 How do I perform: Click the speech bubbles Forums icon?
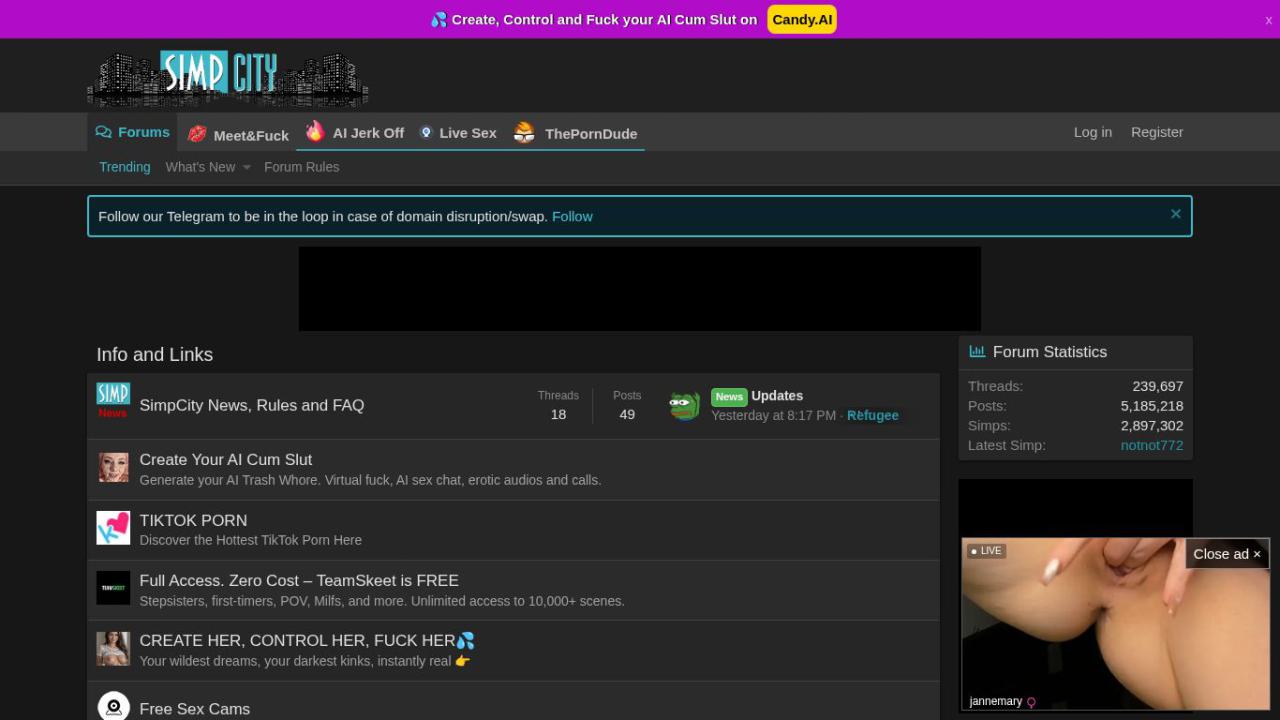104,132
